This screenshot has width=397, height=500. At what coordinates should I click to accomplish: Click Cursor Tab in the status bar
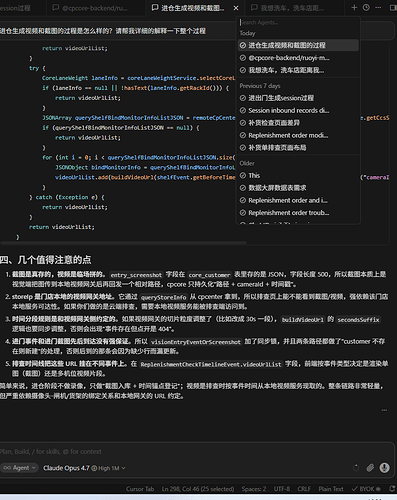point(140,489)
